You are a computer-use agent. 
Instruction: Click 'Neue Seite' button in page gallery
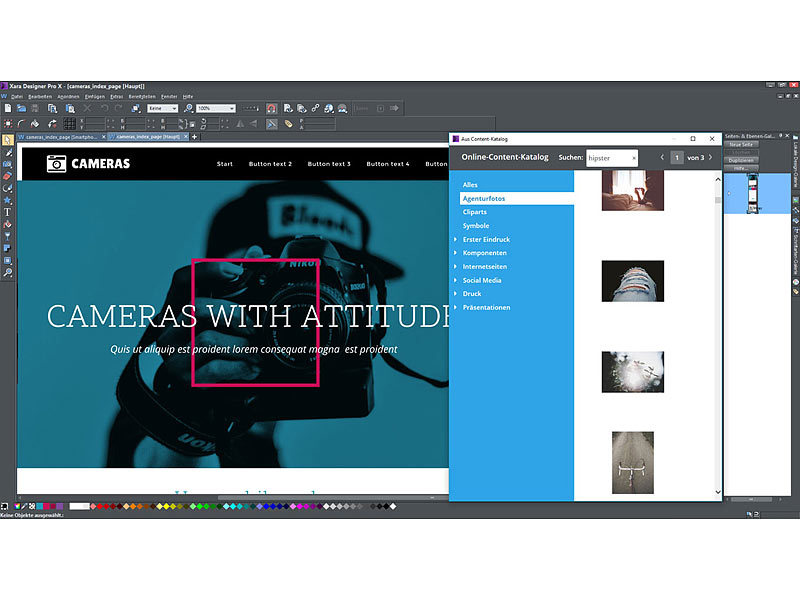741,144
